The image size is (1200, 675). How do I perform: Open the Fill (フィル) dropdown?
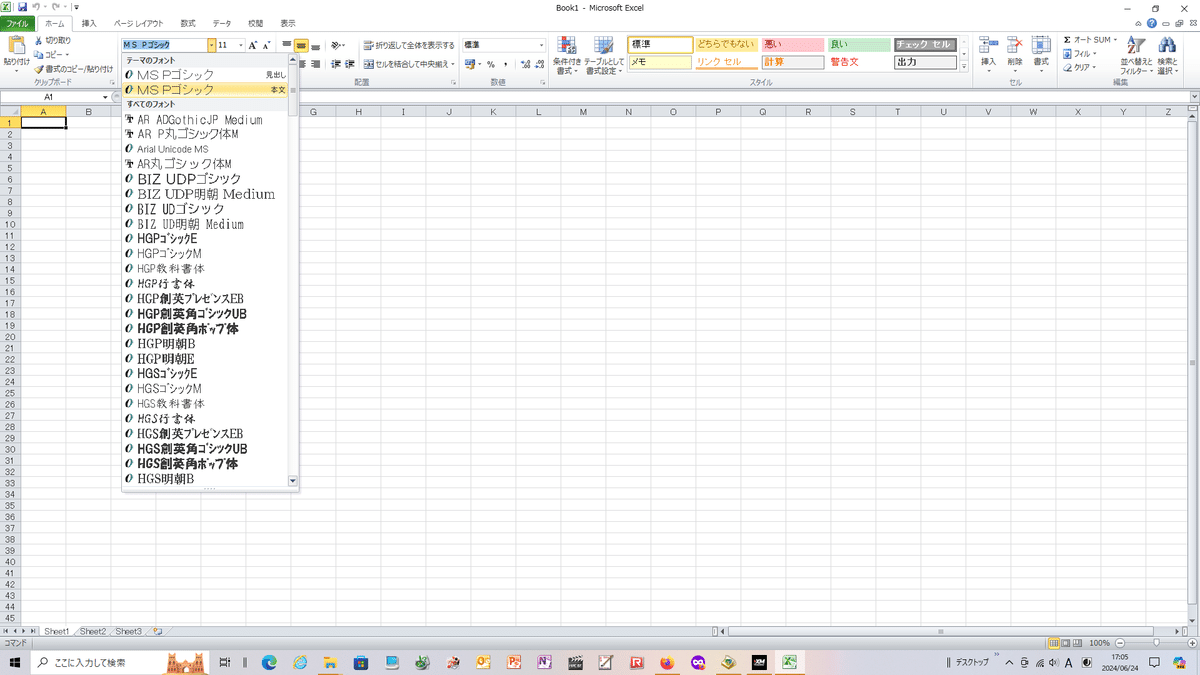point(1080,54)
